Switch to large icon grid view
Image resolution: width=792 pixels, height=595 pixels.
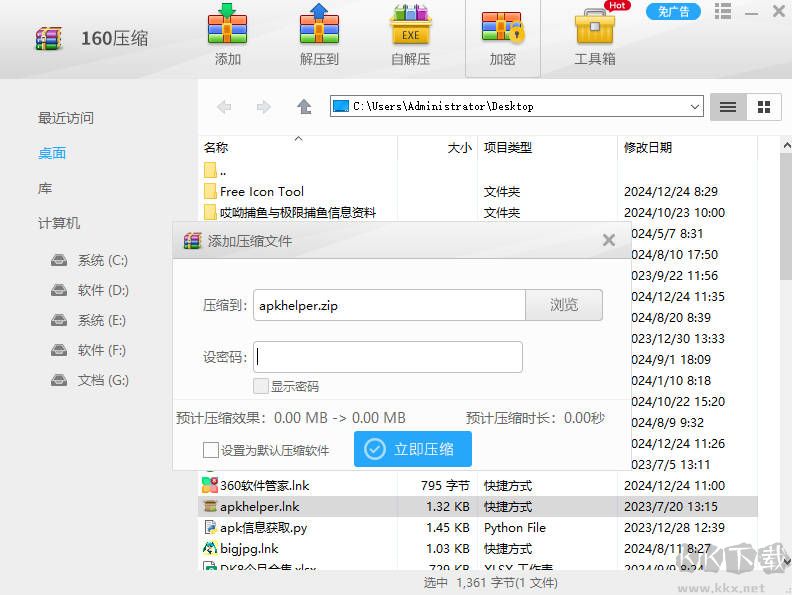click(x=764, y=107)
